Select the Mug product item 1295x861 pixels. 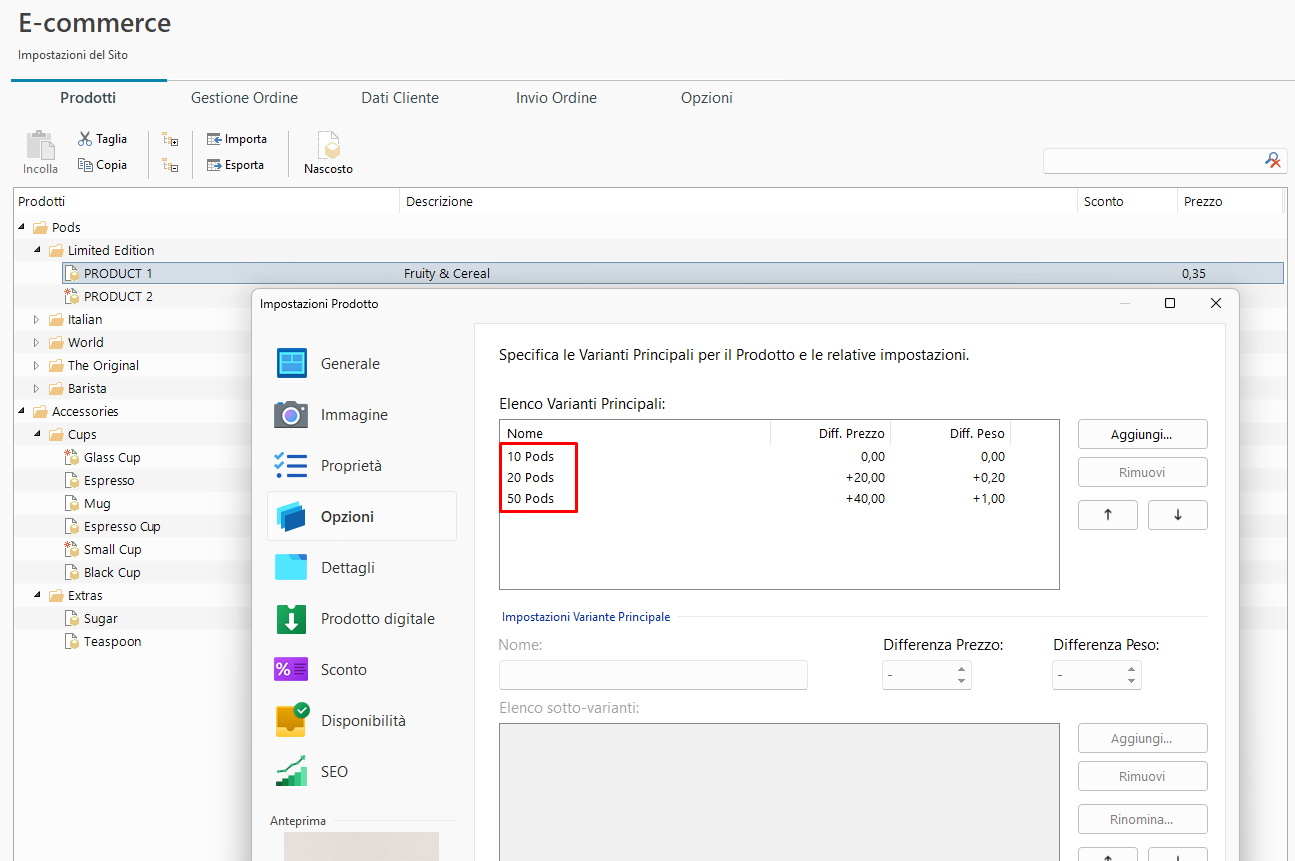97,503
